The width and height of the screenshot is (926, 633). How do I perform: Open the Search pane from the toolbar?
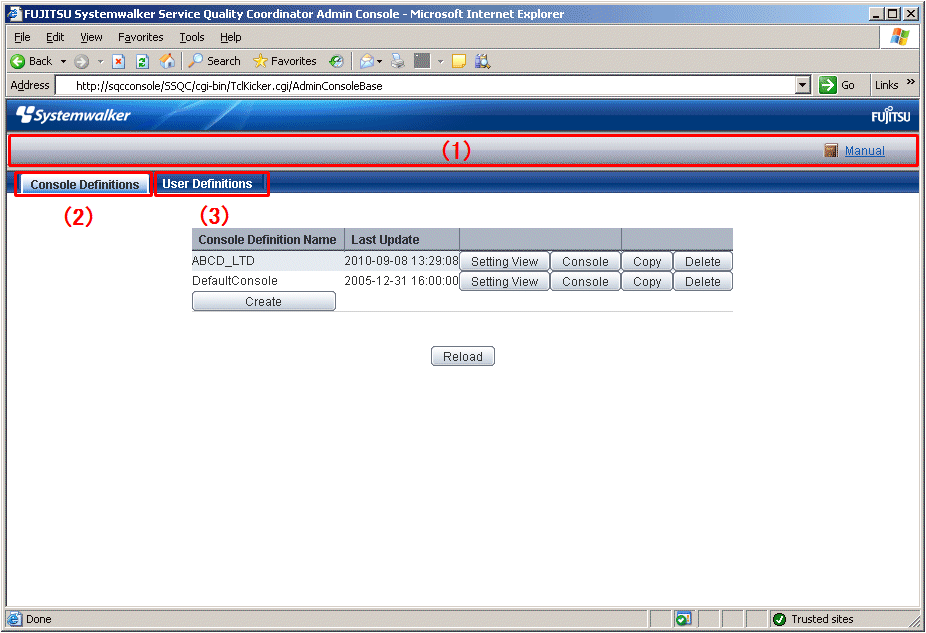214,61
